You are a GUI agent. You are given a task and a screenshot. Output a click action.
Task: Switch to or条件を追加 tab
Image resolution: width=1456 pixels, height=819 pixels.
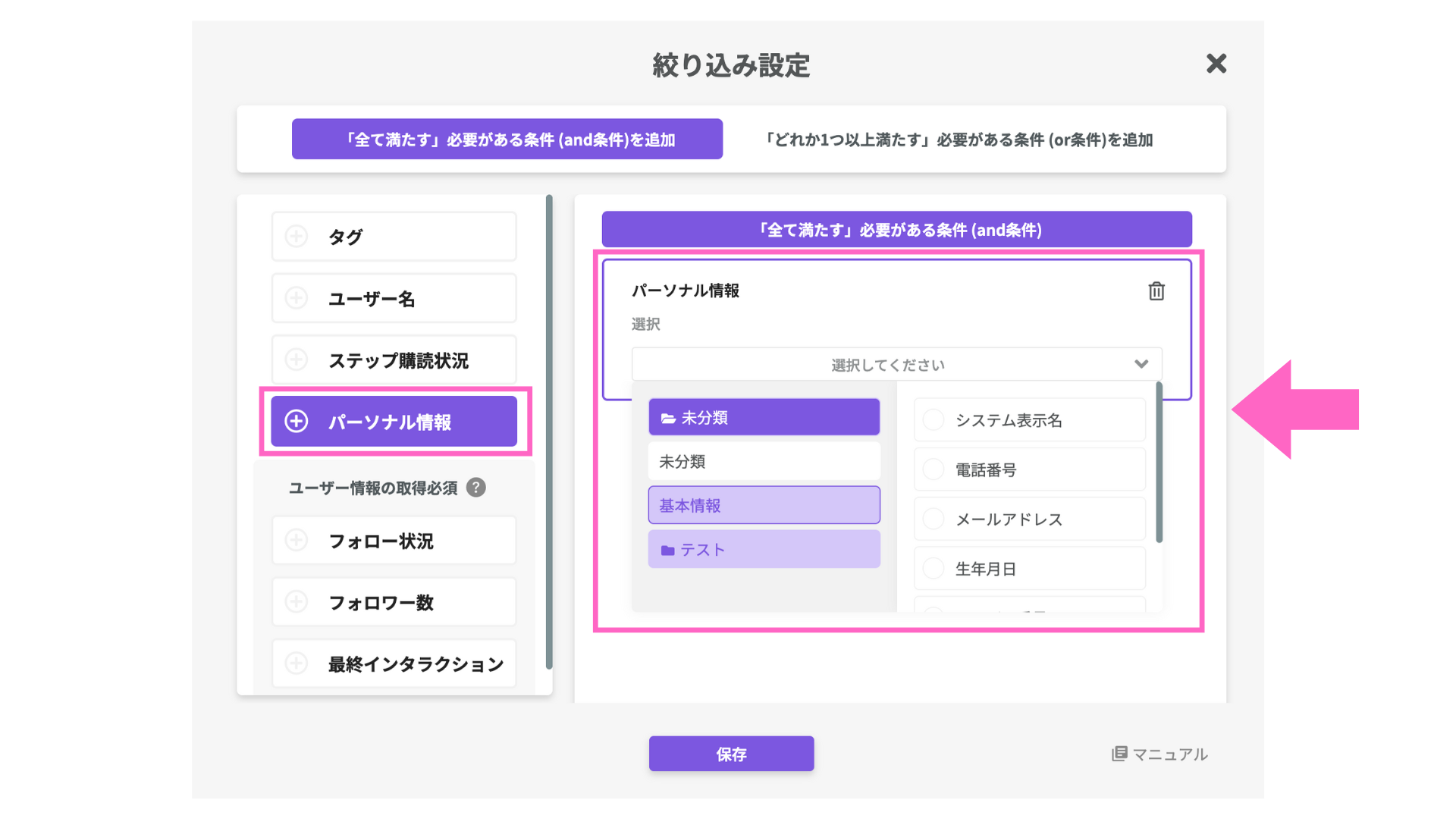tap(959, 140)
